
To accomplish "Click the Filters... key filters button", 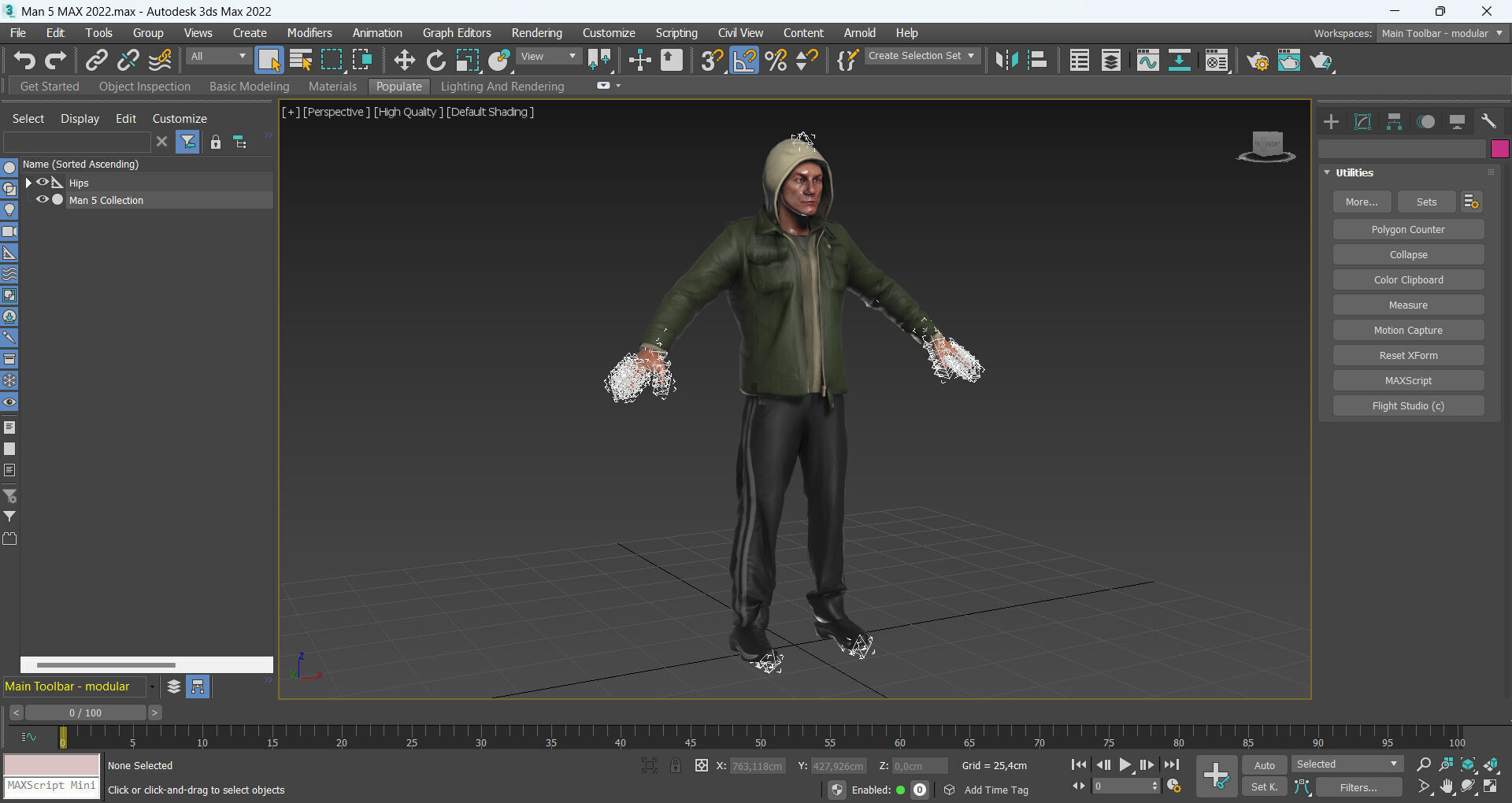I will (1358, 787).
